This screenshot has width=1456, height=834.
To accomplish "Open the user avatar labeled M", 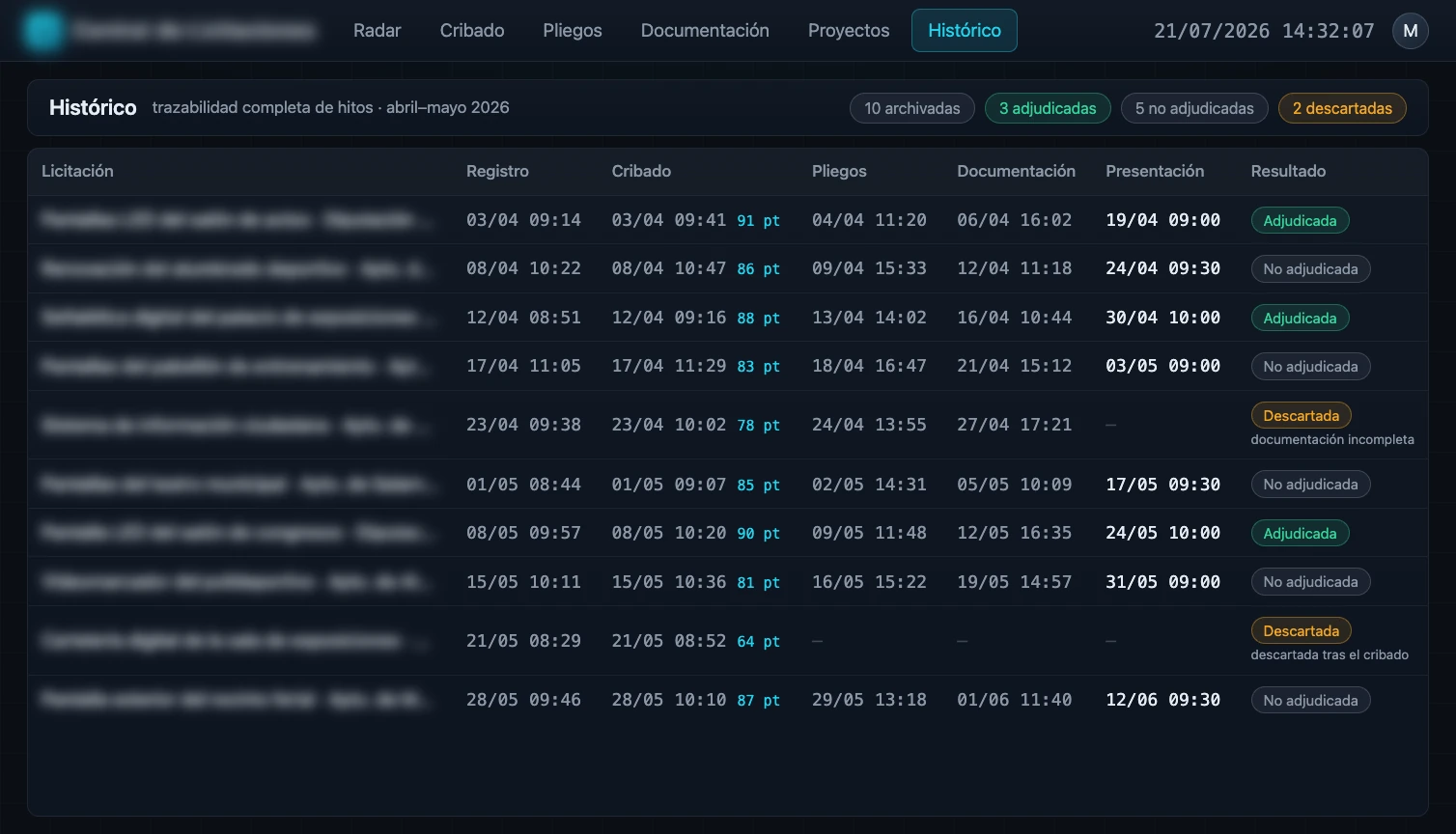I will pyautogui.click(x=1410, y=31).
